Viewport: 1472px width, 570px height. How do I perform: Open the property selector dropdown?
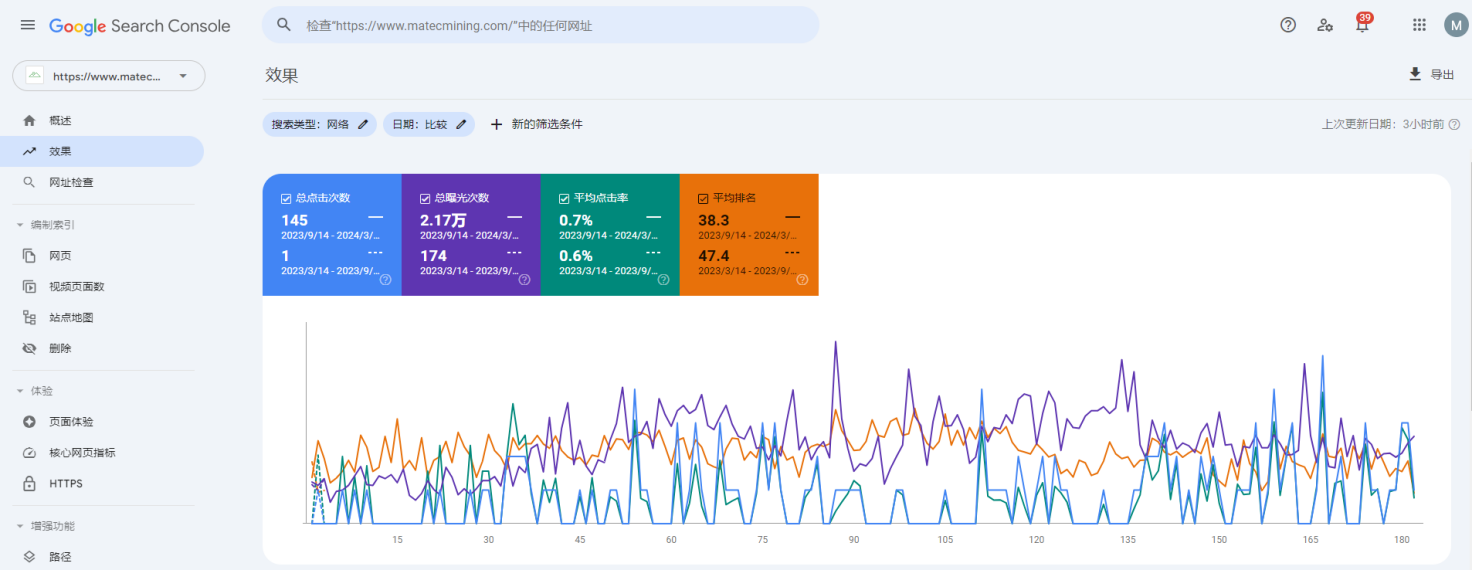(x=108, y=76)
